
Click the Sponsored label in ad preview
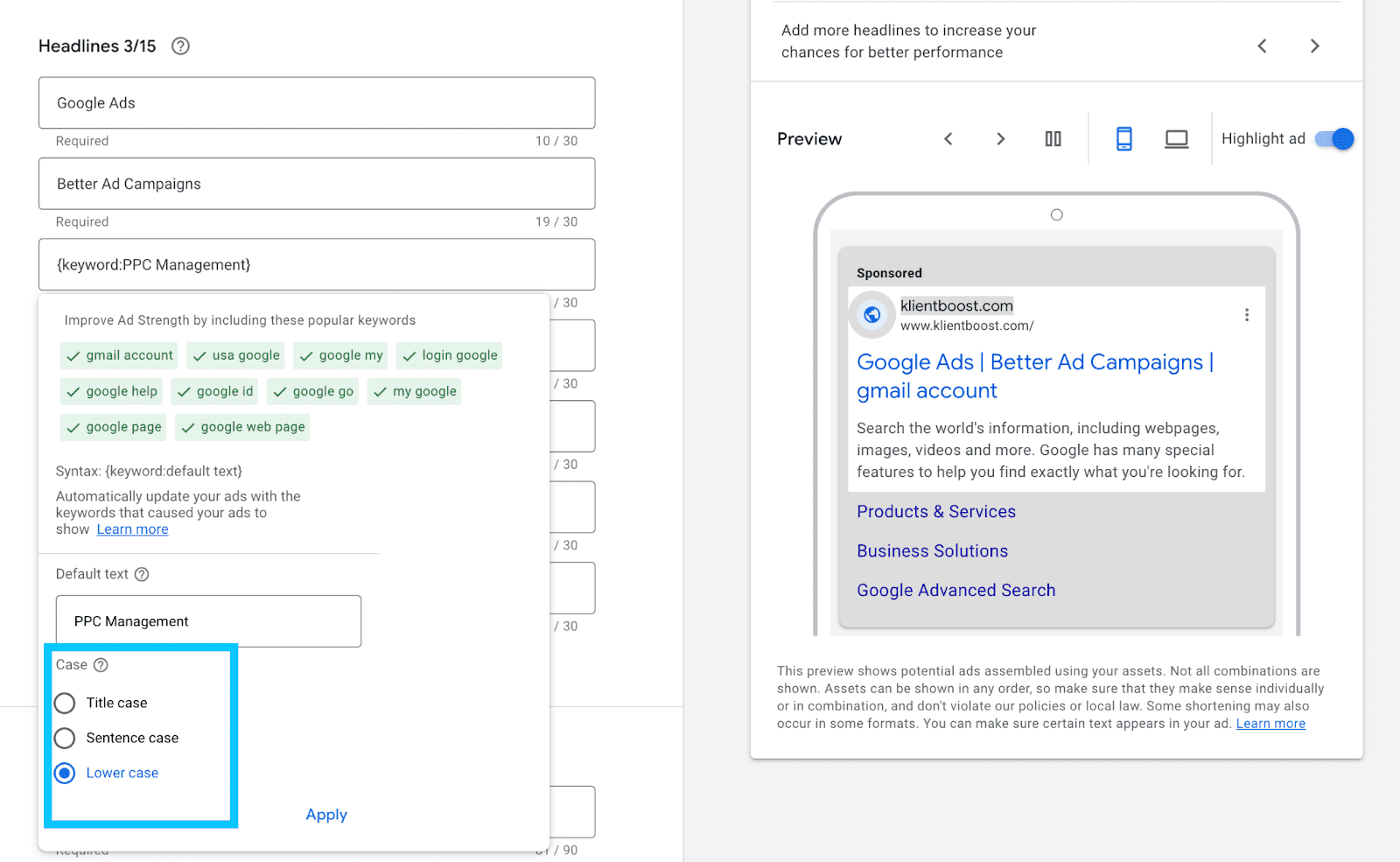pos(889,273)
